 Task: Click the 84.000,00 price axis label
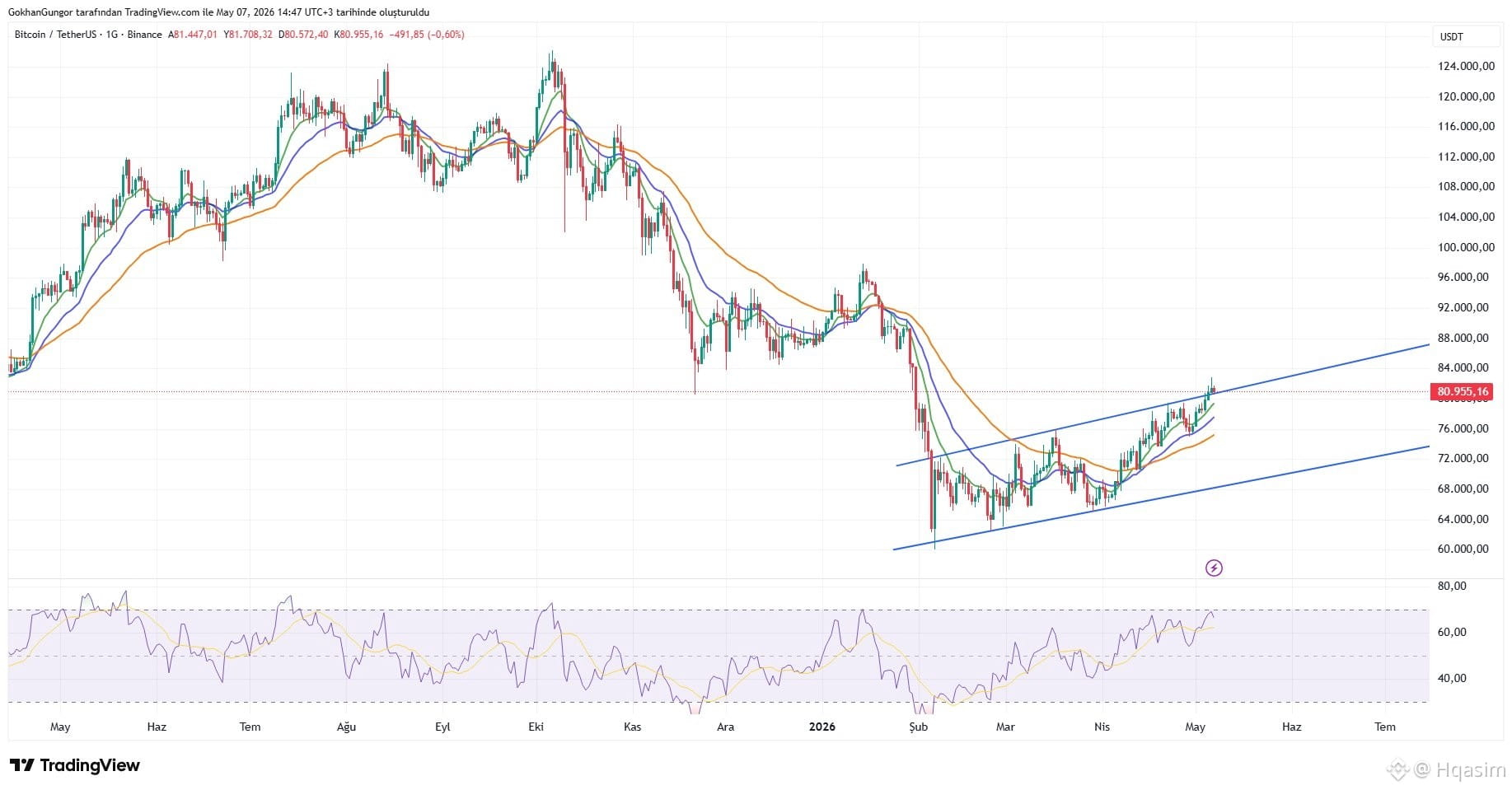pyautogui.click(x=1463, y=367)
